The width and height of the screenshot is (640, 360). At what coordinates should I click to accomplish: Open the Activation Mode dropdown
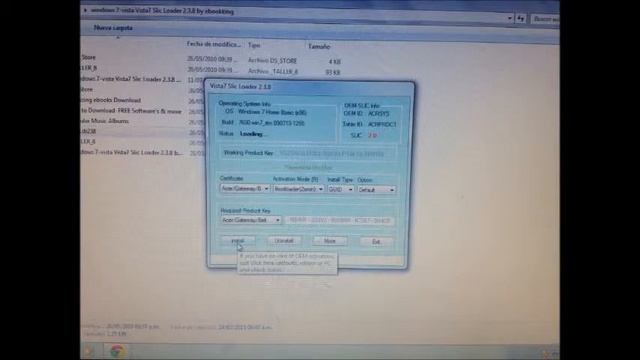click(x=299, y=189)
